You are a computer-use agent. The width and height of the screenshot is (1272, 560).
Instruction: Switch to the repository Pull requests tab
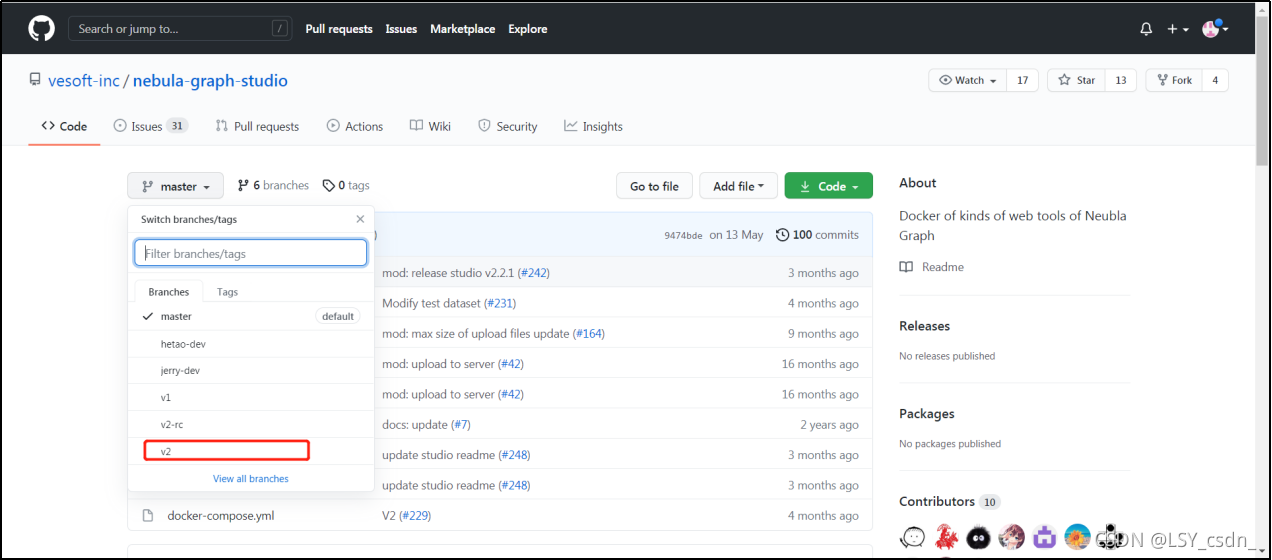[257, 126]
